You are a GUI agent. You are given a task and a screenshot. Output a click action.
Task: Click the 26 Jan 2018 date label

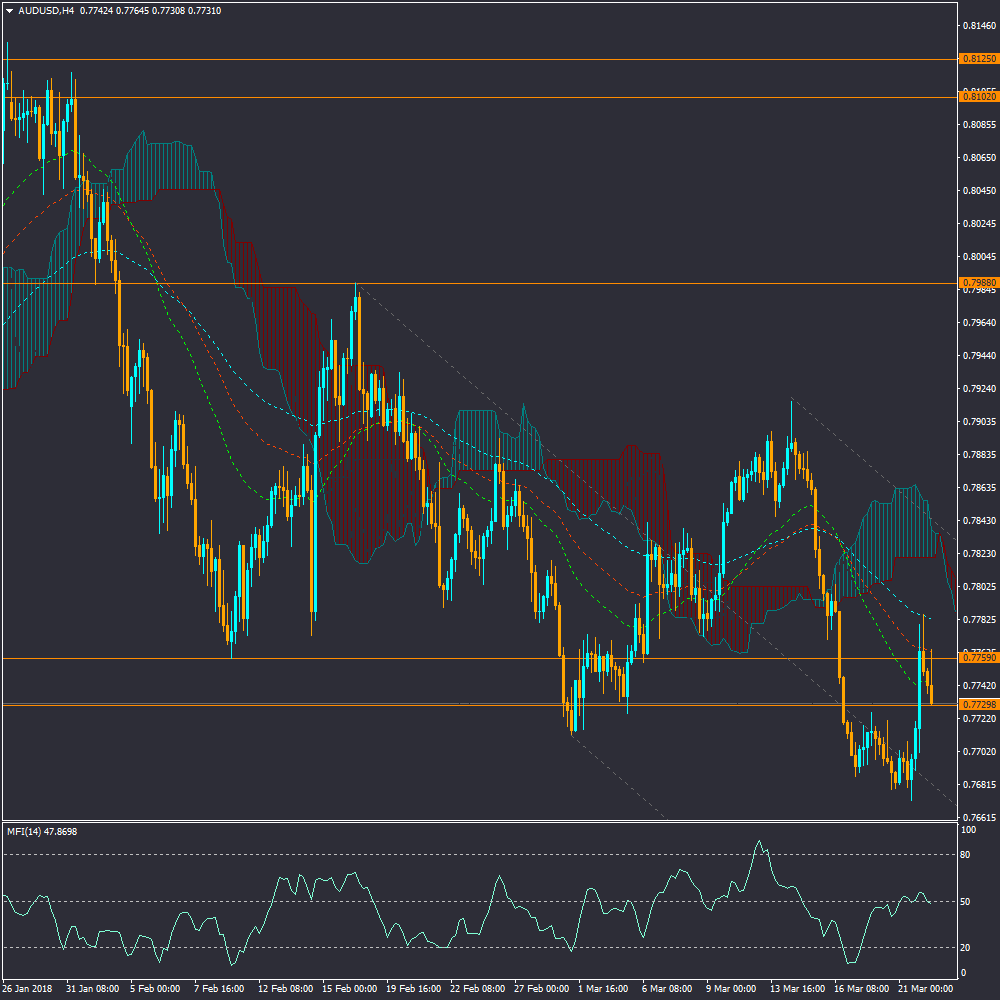click(27, 989)
